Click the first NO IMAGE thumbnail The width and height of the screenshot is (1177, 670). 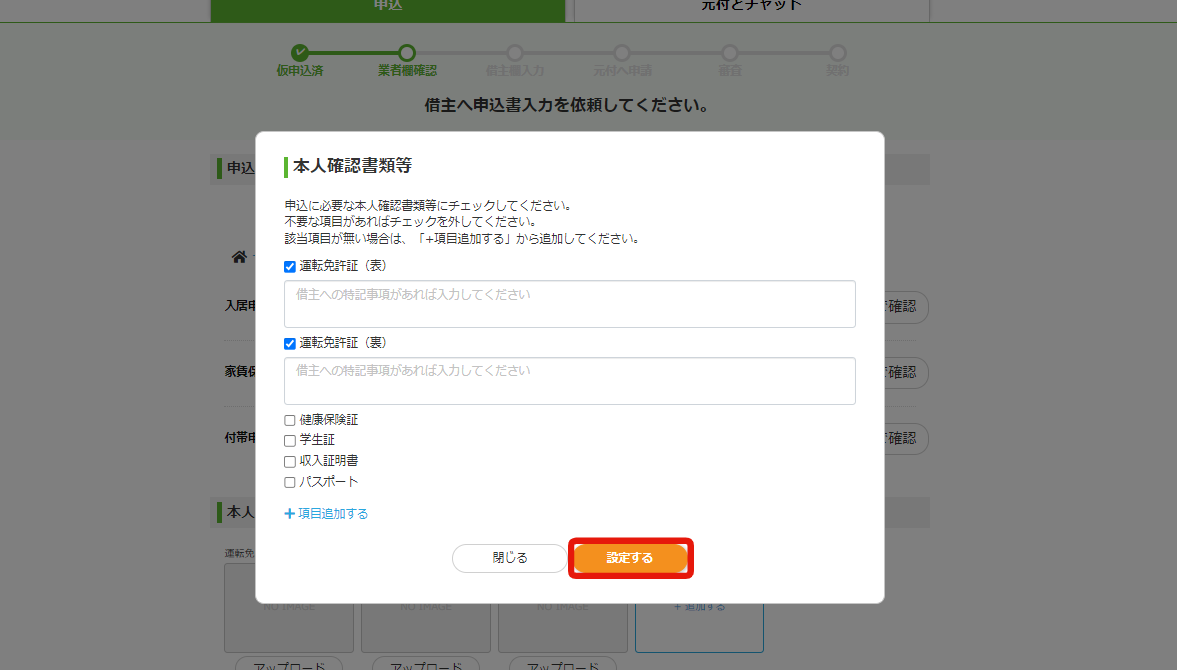[x=289, y=608]
